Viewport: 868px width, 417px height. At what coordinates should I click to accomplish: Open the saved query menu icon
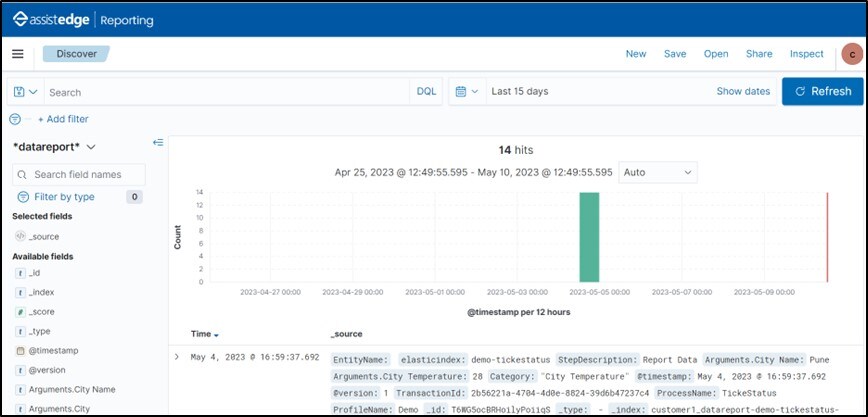[25, 92]
